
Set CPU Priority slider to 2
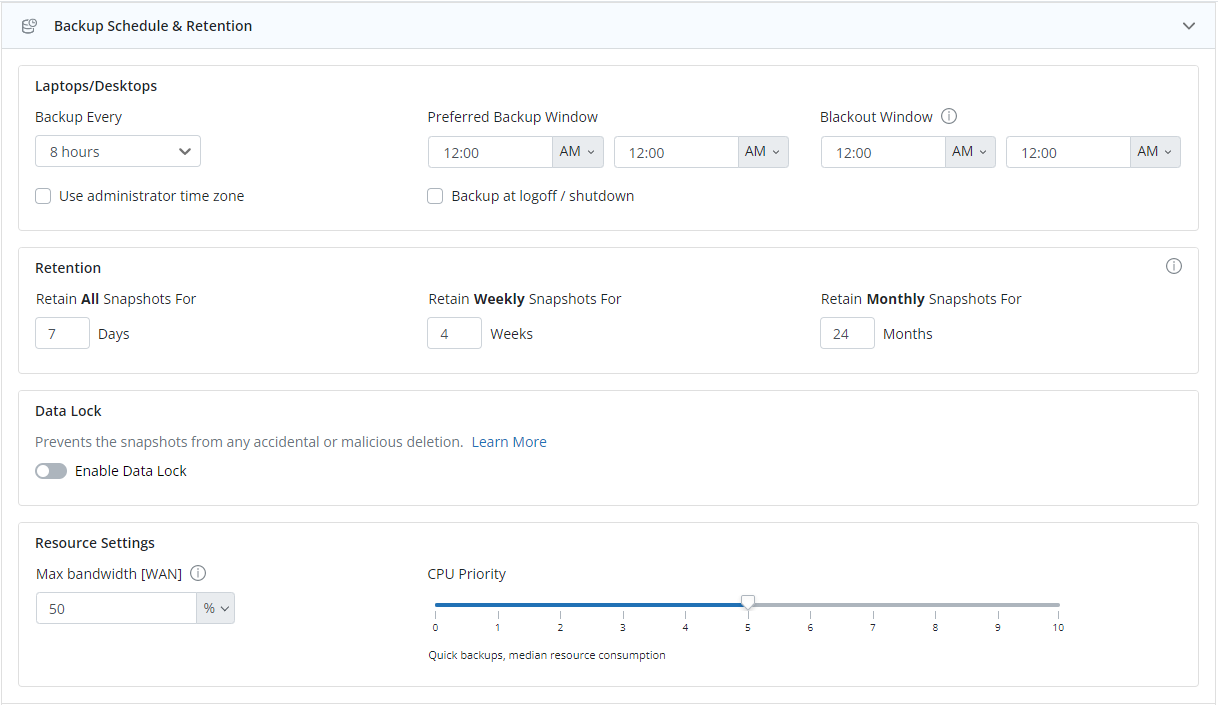[x=560, y=605]
